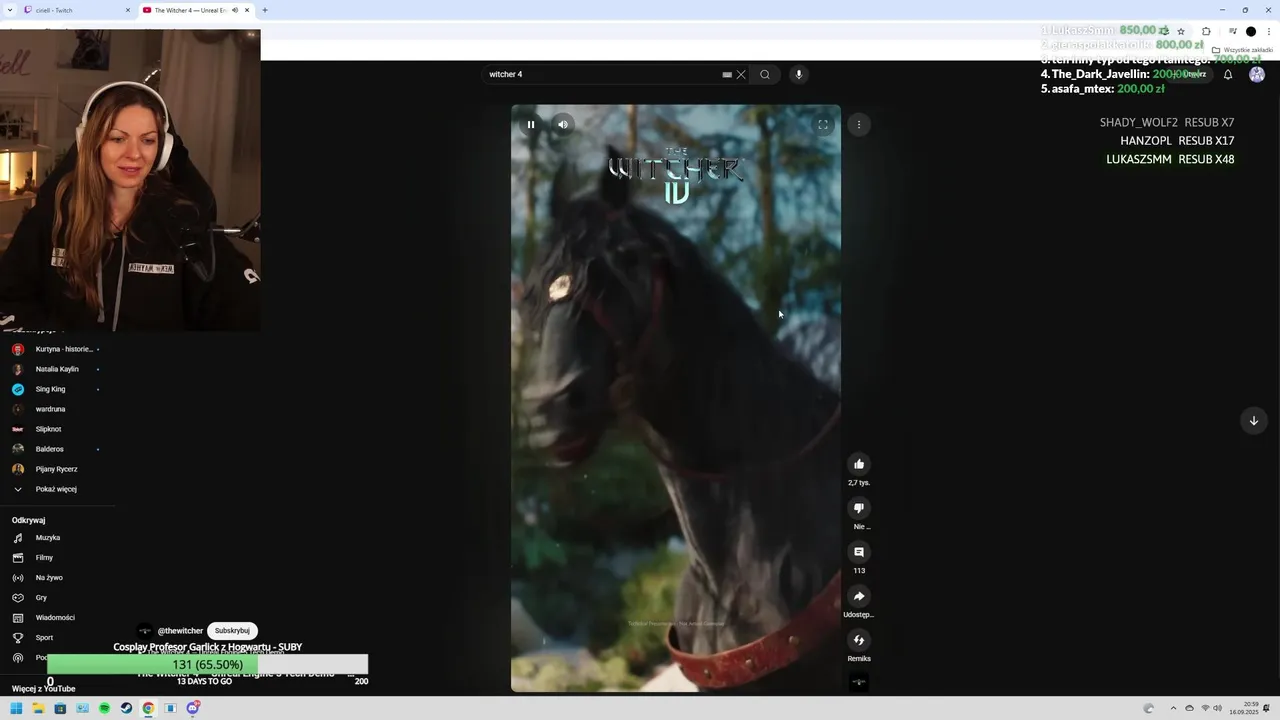This screenshot has height=720, width=1280.
Task: Close The Witcher 4 tab
Action: click(x=247, y=10)
